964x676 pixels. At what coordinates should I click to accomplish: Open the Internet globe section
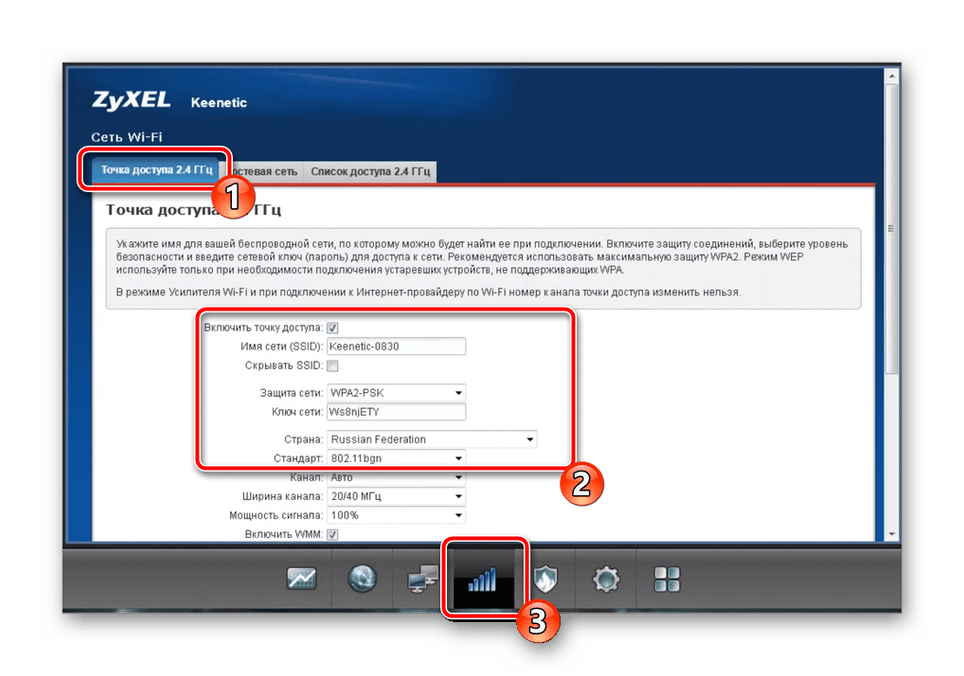(362, 578)
